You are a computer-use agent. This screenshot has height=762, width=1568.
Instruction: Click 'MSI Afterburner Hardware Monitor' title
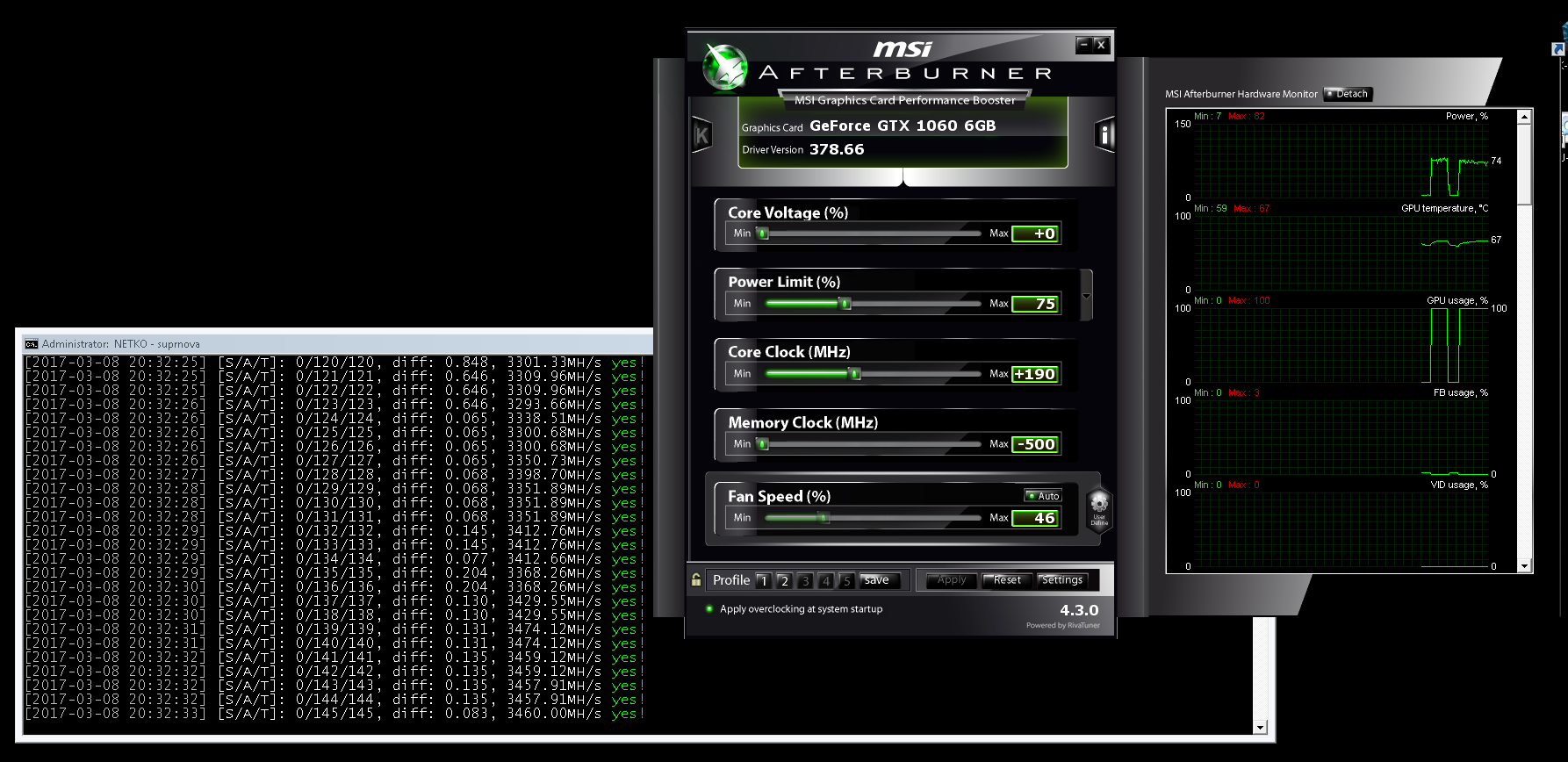(x=1241, y=94)
